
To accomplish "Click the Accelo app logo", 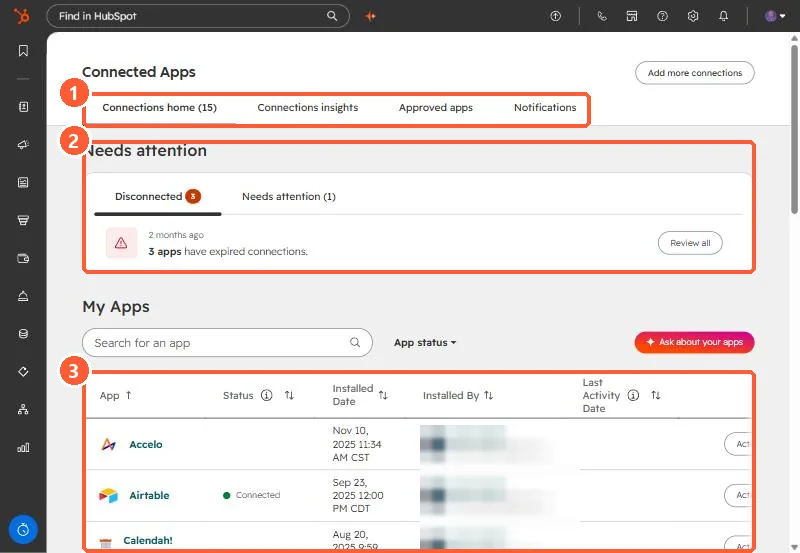I will click(108, 444).
